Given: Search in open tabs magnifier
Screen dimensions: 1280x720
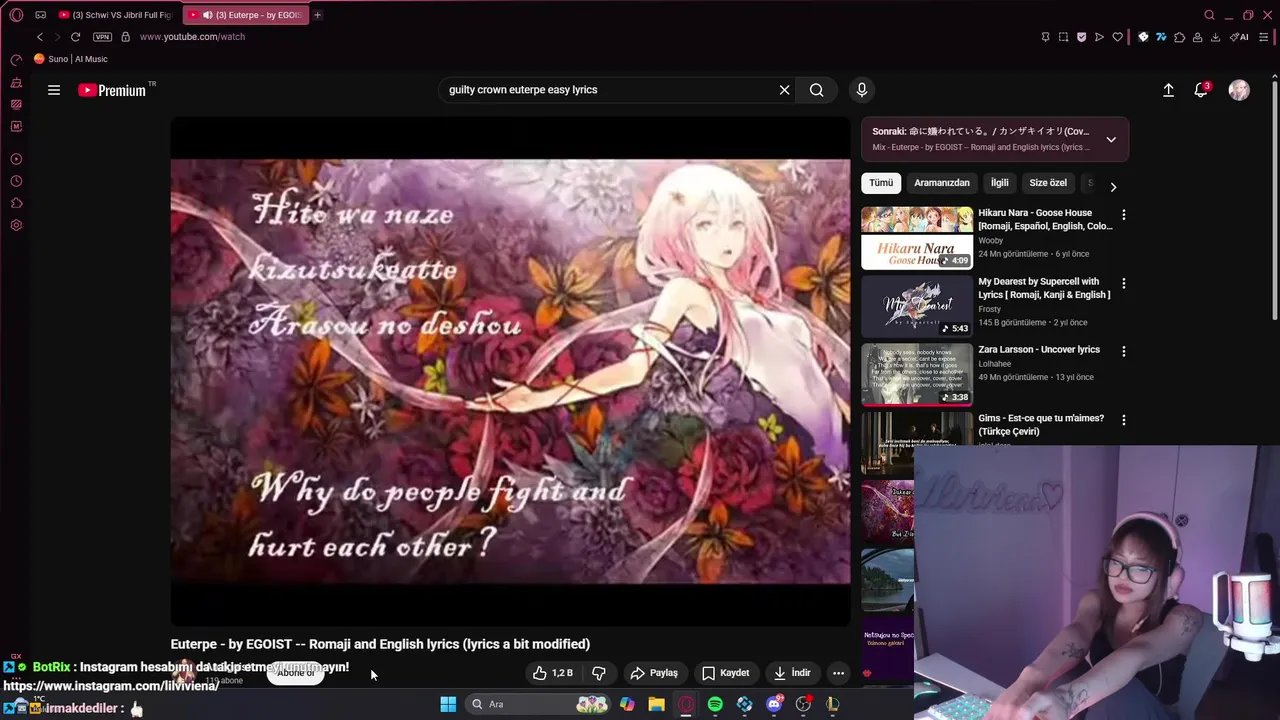Looking at the screenshot, I should pos(1209,15).
